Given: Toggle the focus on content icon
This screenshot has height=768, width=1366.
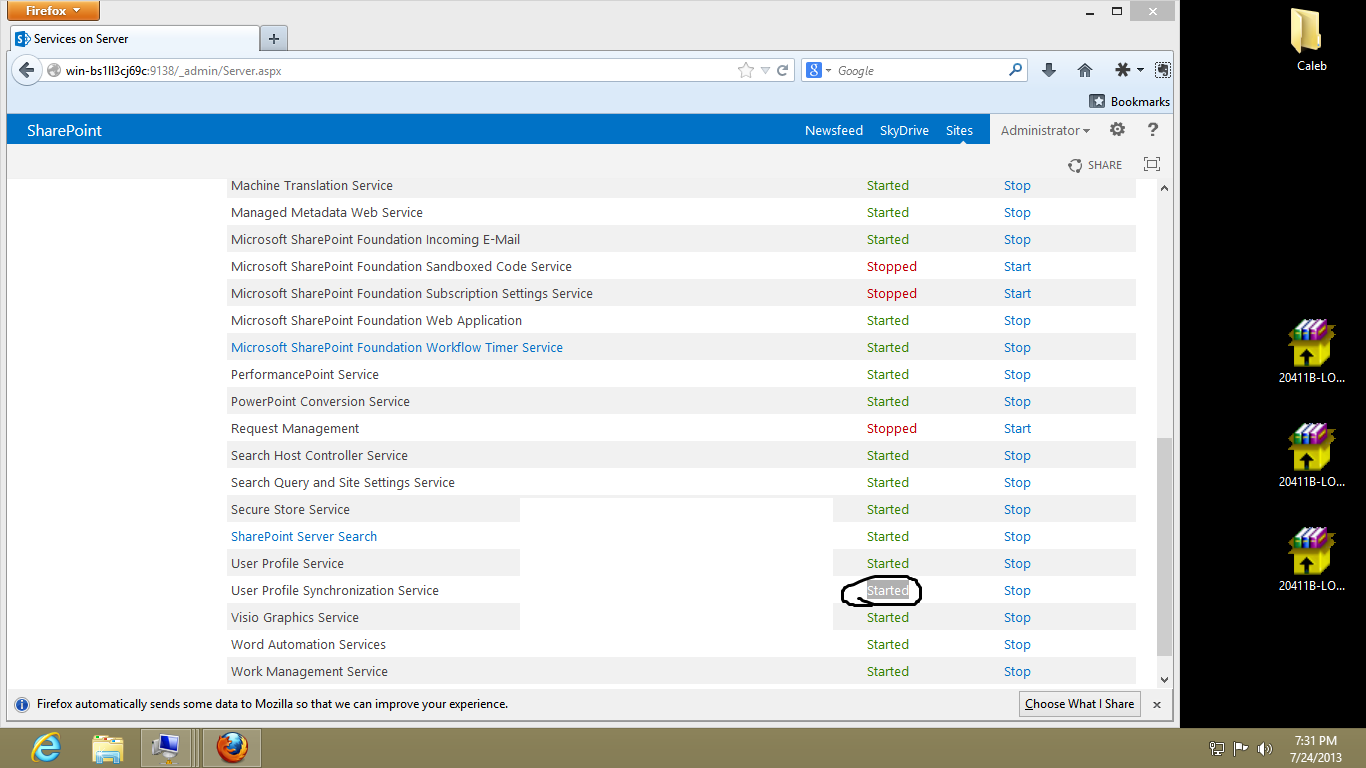Looking at the screenshot, I should [x=1152, y=165].
